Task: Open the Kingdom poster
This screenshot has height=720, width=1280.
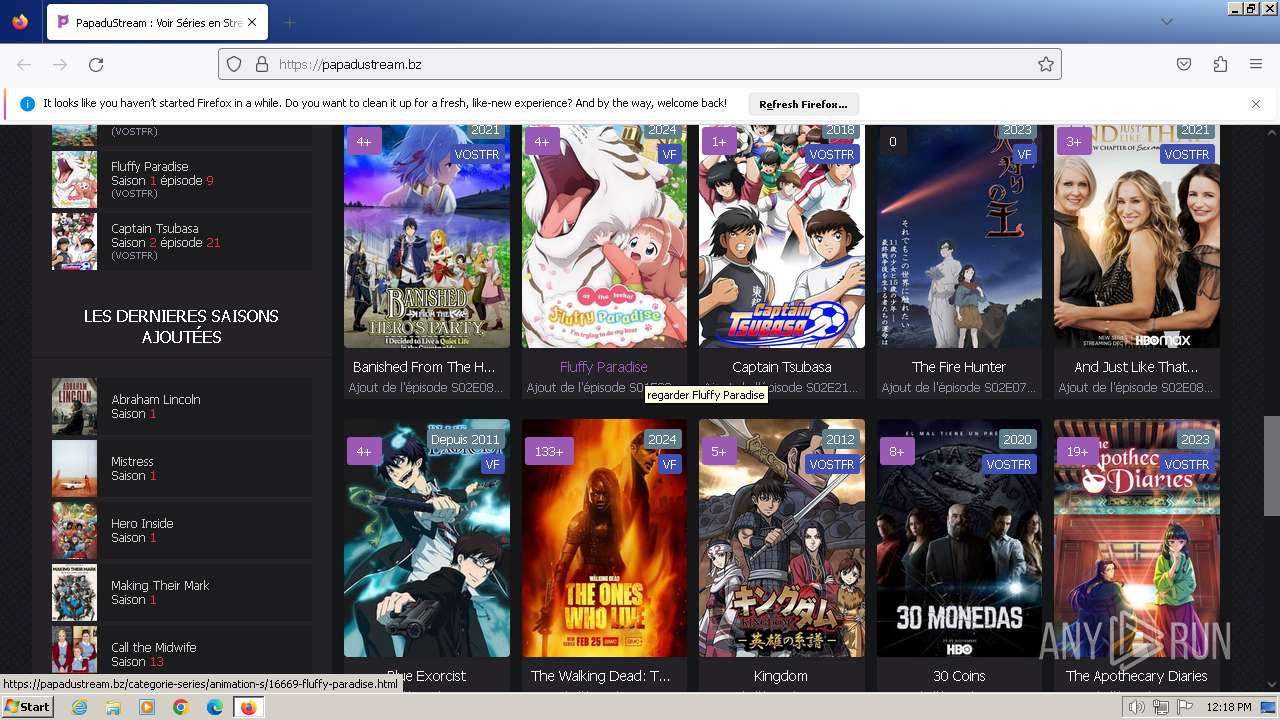Action: 782,538
